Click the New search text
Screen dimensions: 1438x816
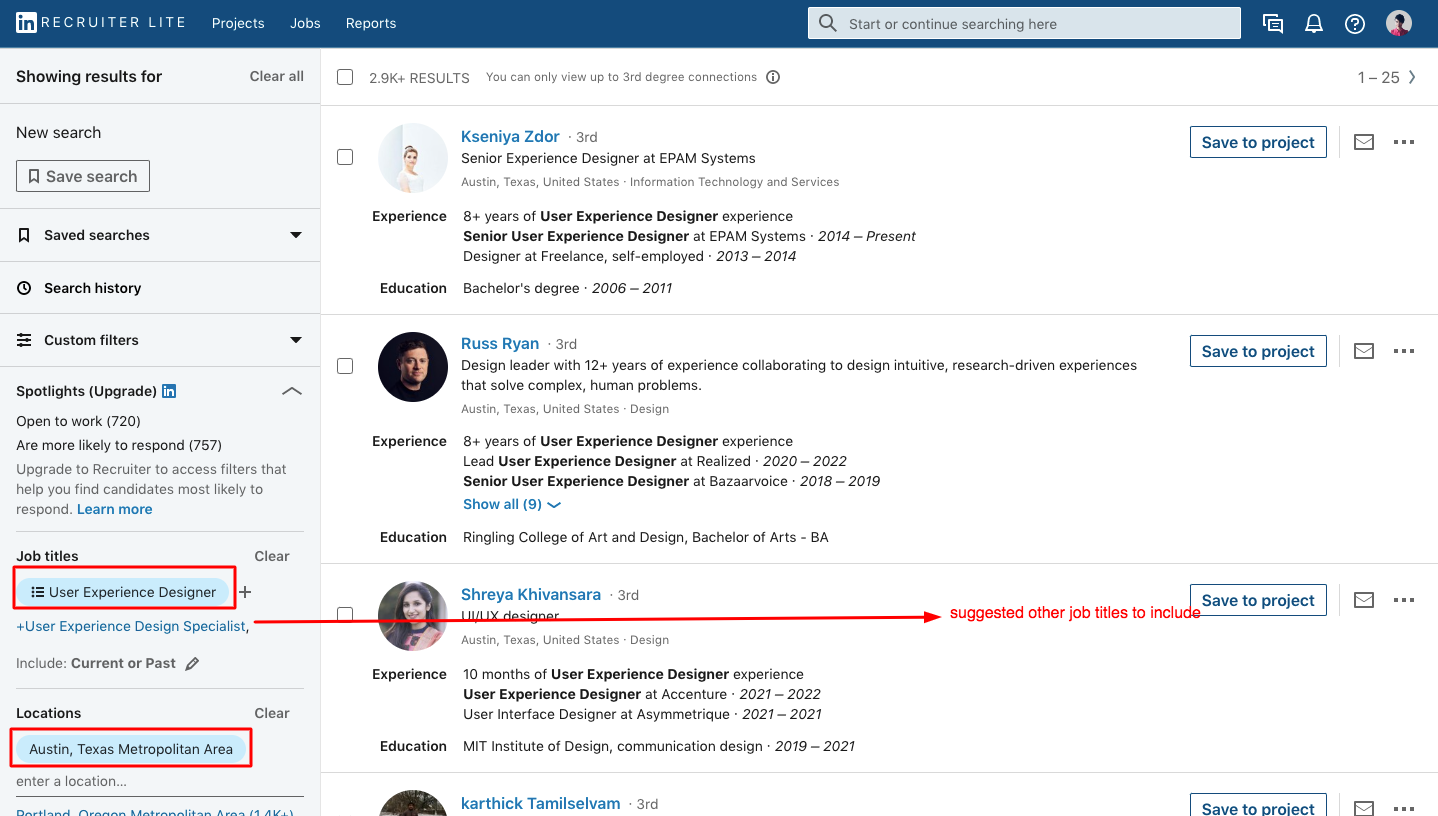point(58,132)
